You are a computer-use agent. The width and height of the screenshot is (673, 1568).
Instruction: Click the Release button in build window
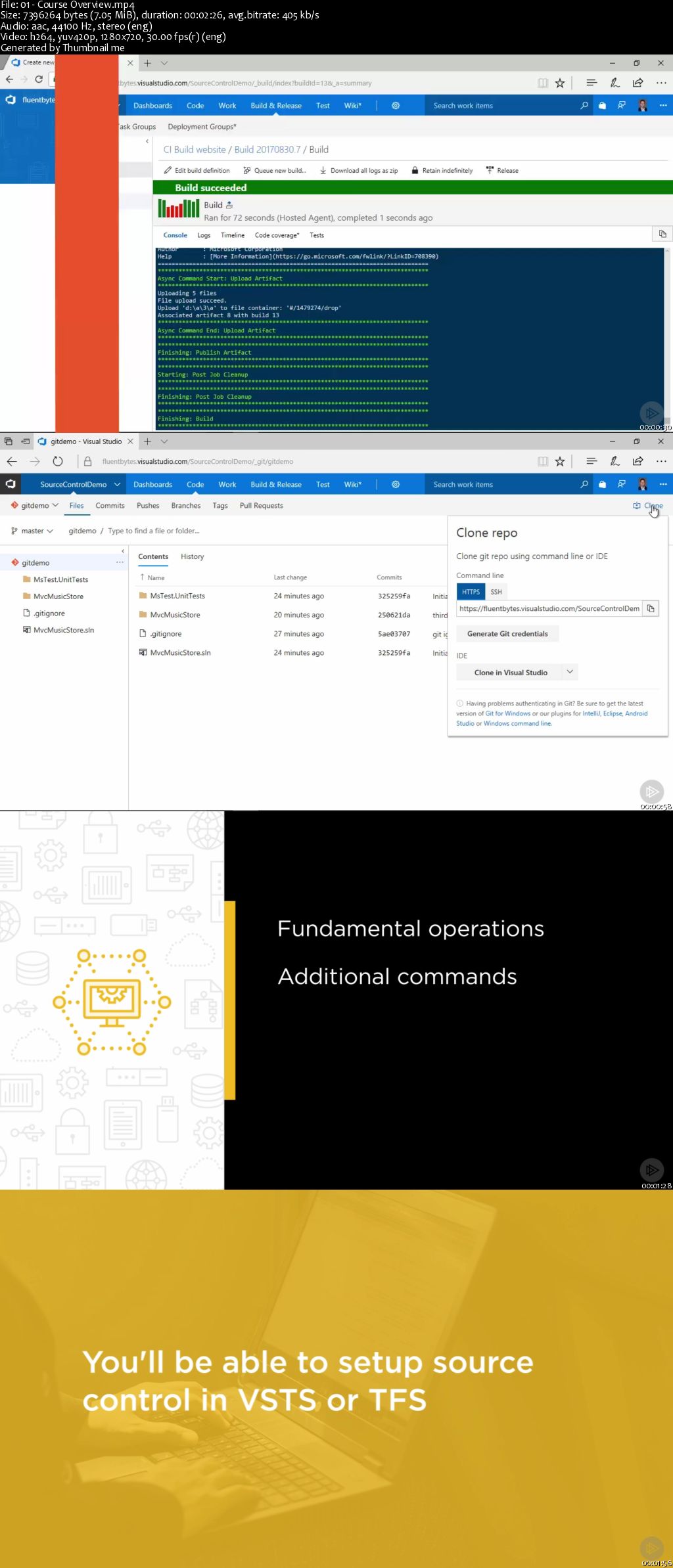point(503,170)
